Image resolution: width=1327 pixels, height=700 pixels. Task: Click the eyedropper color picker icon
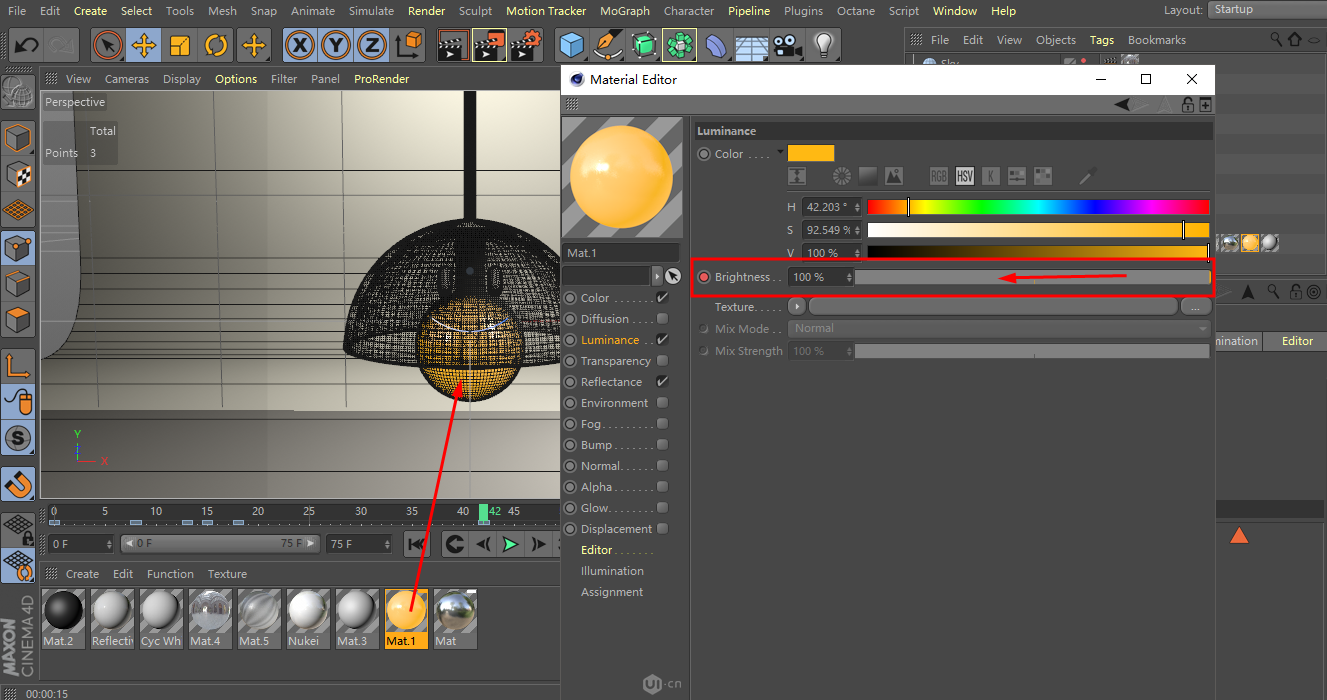coord(1089,176)
